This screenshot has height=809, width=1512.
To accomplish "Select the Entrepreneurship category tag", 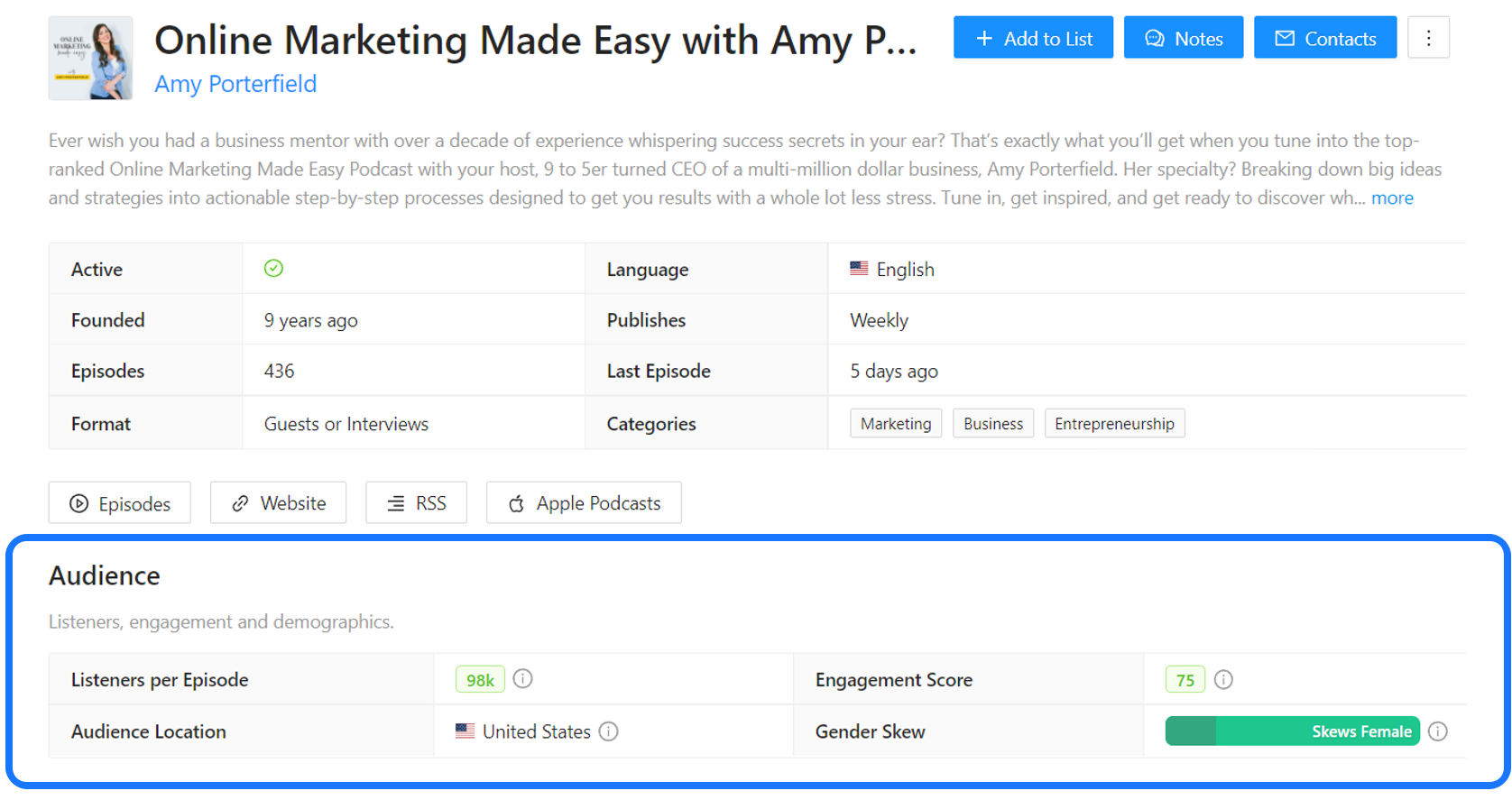I will pos(1114,423).
